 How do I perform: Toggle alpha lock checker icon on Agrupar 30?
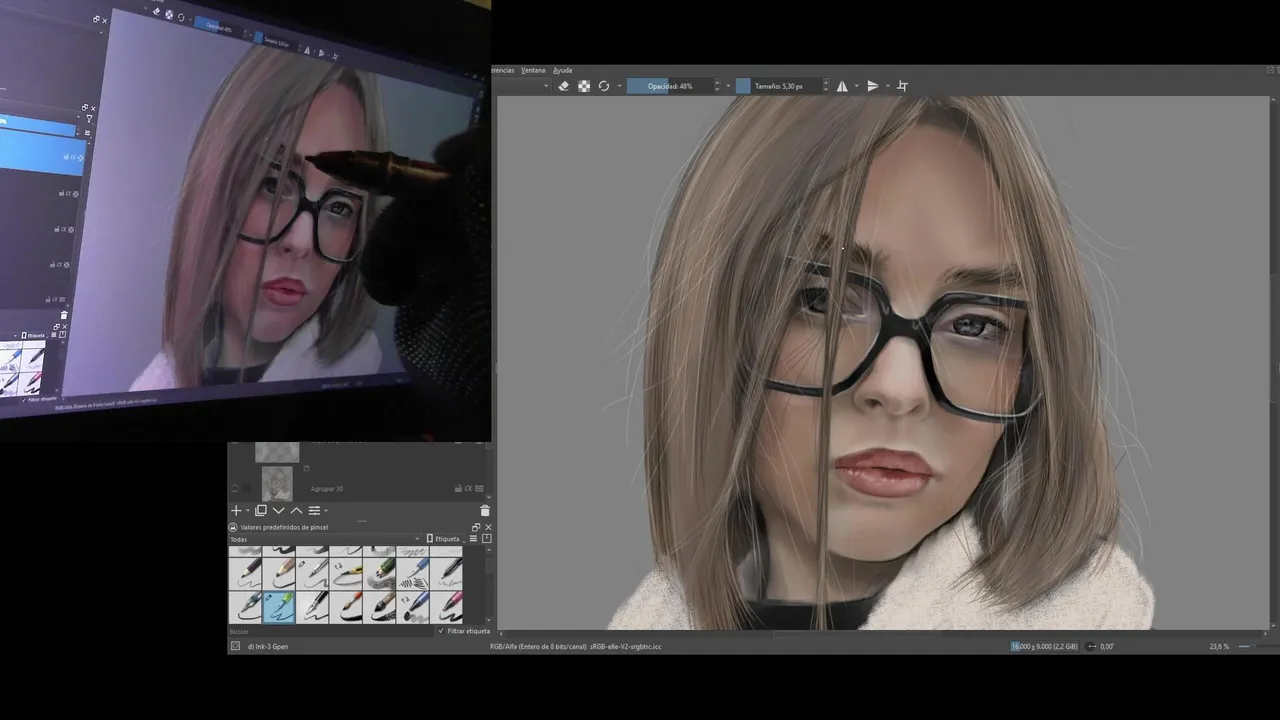pos(479,488)
